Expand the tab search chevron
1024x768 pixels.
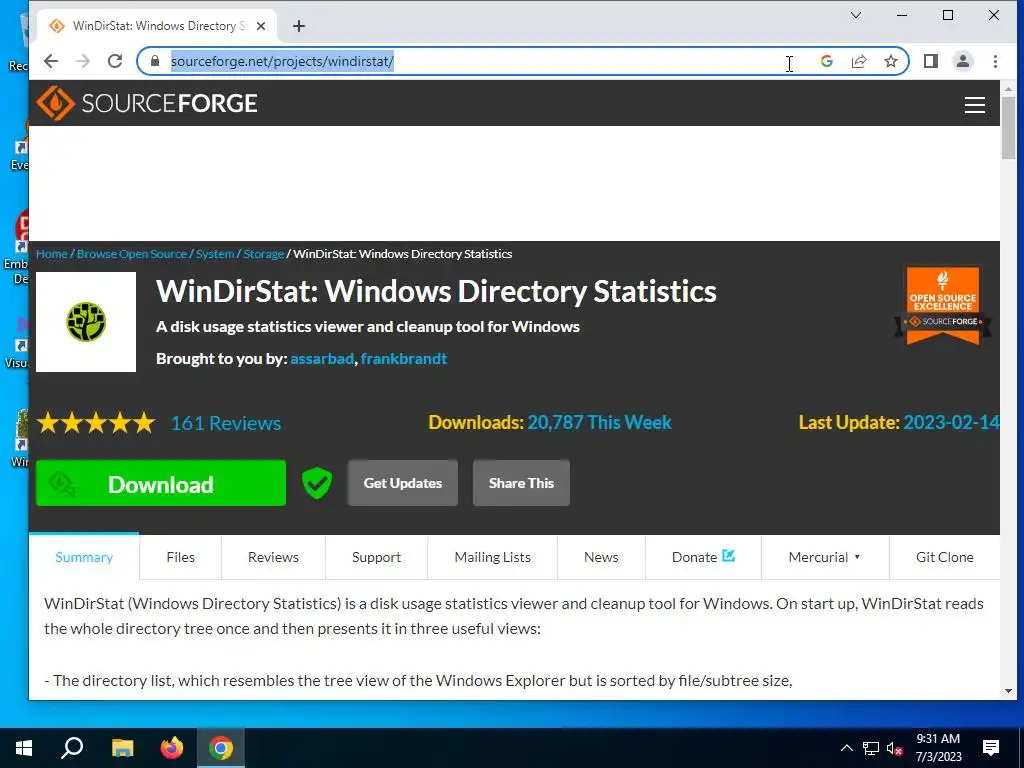(x=856, y=15)
